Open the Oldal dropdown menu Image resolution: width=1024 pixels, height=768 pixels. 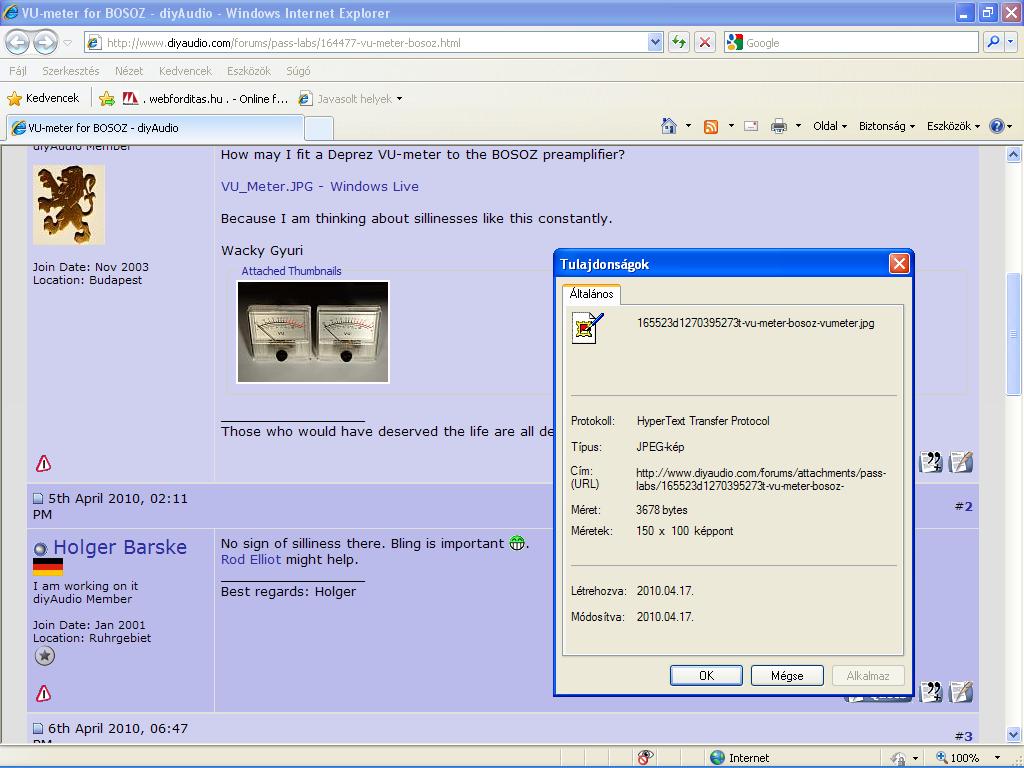coord(829,126)
